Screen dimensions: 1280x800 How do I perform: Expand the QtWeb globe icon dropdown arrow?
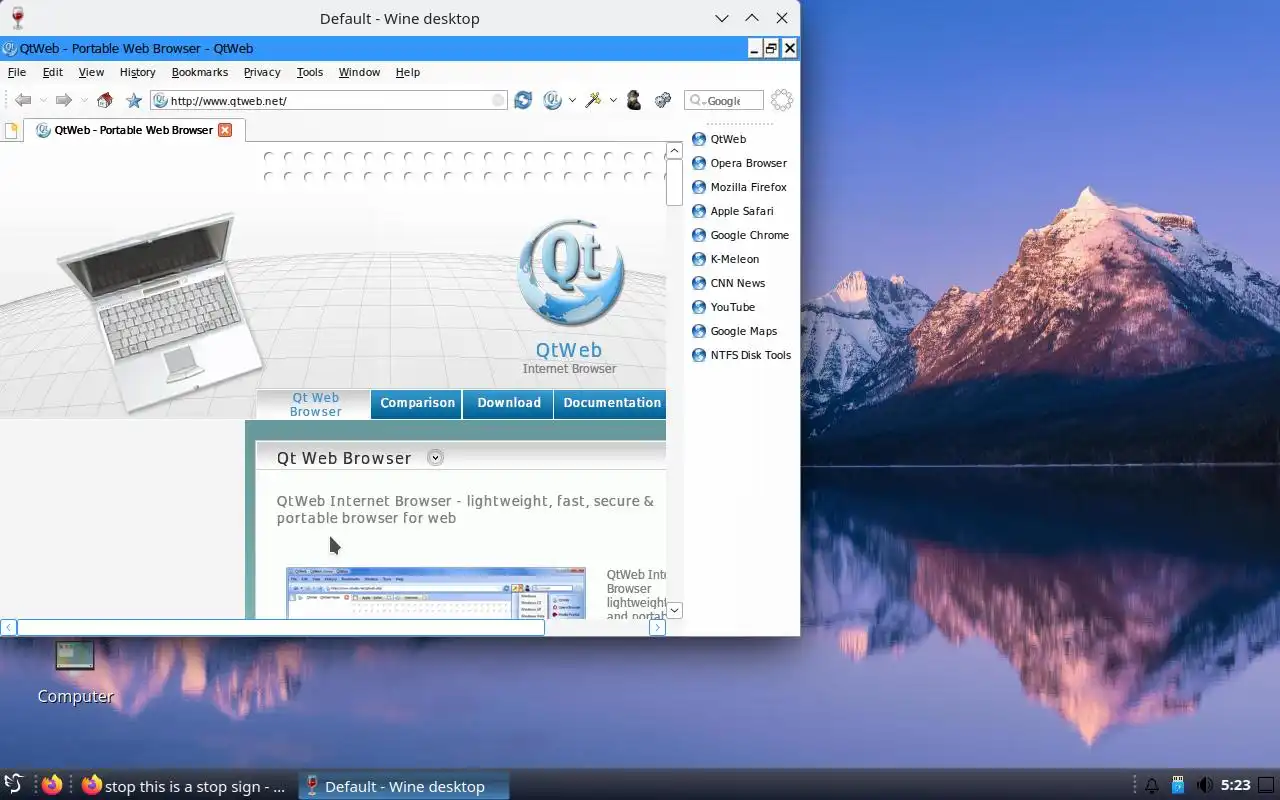[572, 100]
